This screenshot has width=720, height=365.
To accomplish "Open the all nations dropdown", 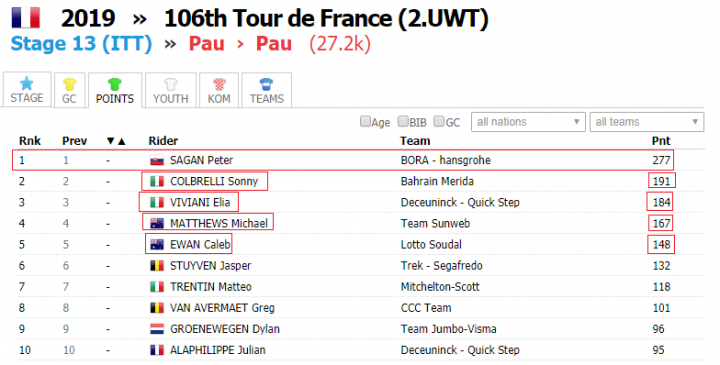I will pos(528,122).
